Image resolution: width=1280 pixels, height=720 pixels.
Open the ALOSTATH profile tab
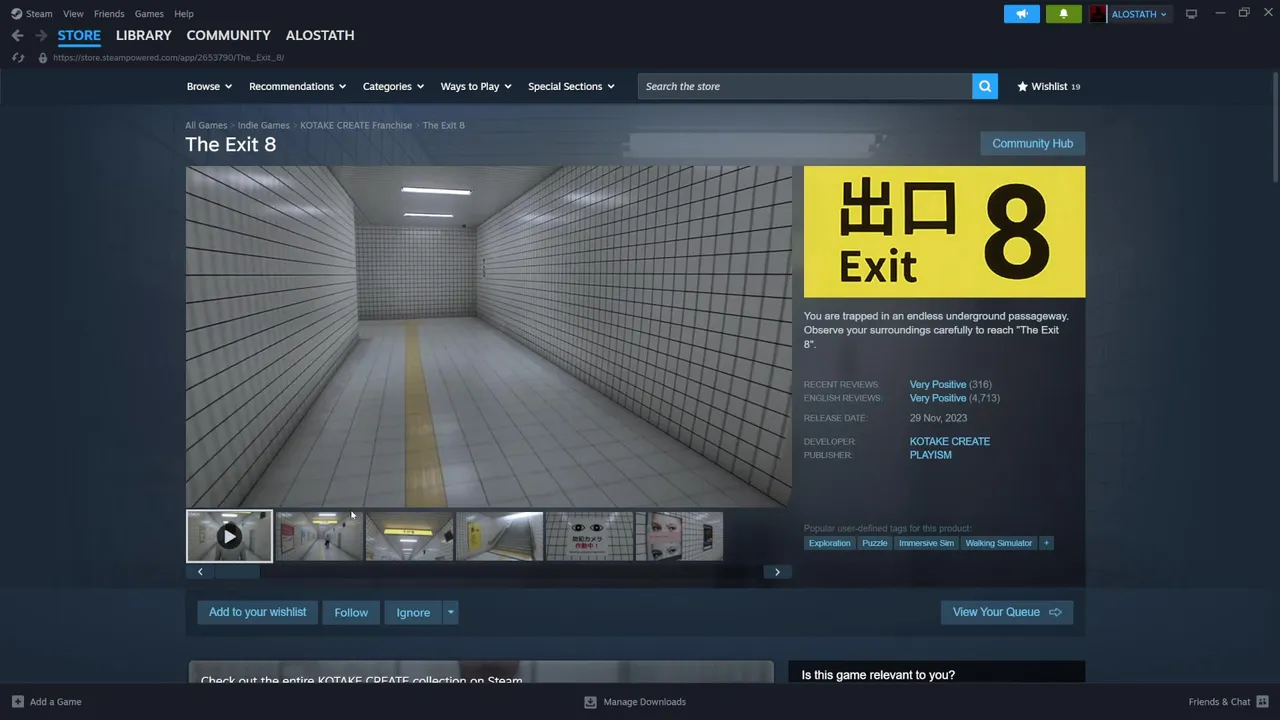pyautogui.click(x=320, y=35)
